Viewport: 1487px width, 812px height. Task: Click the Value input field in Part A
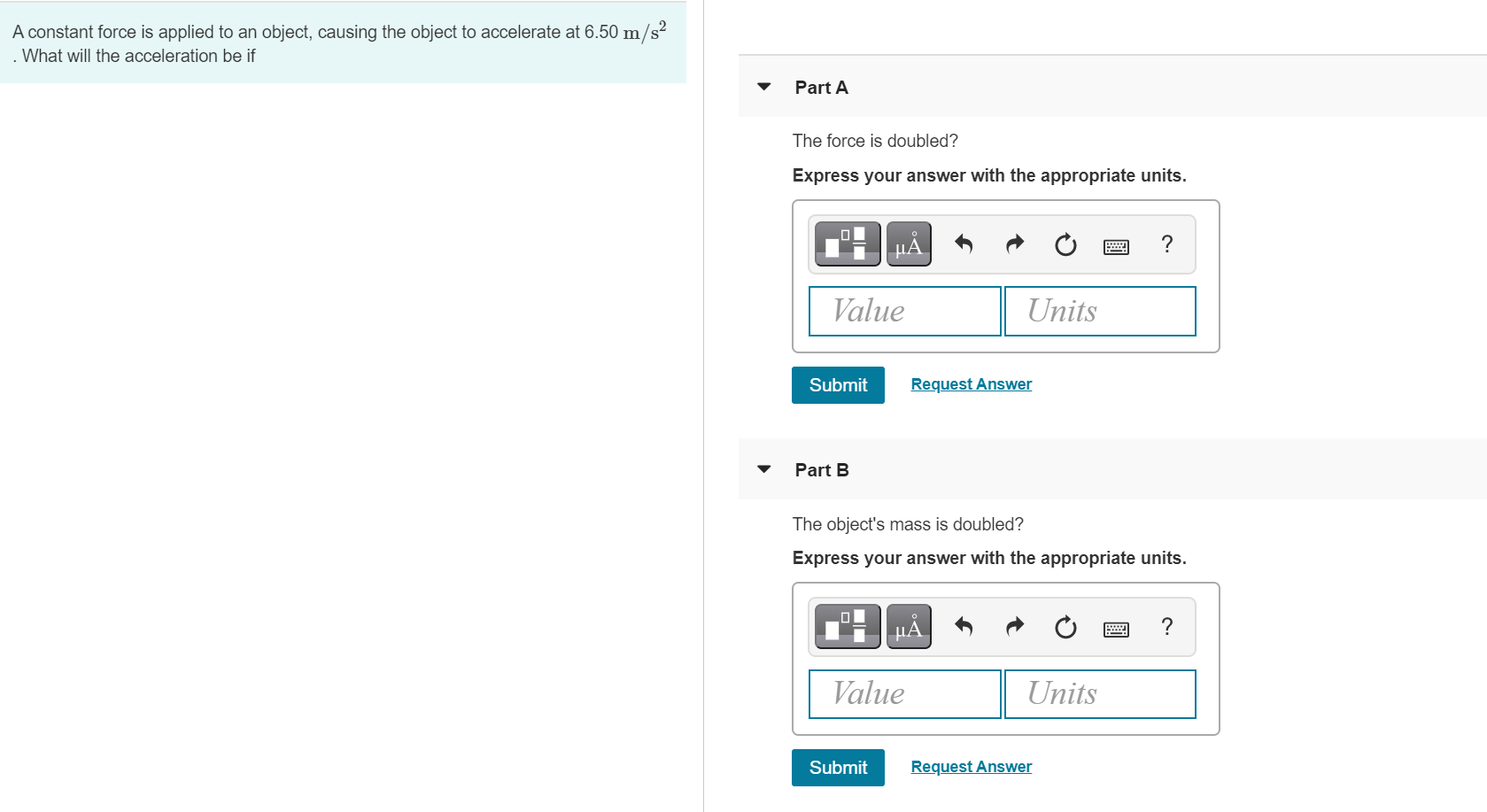coord(904,311)
